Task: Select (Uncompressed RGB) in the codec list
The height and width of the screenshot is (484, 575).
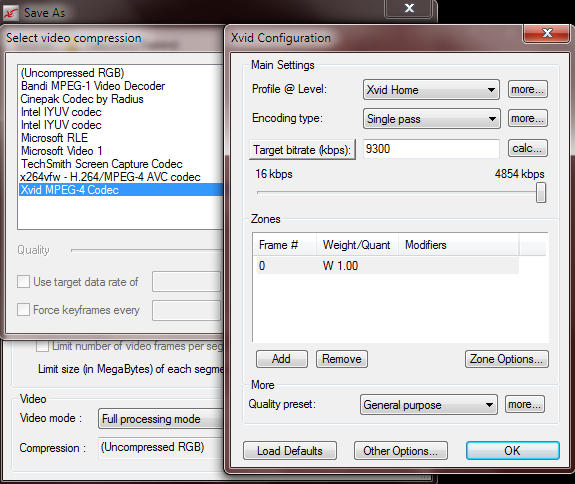Action: click(x=73, y=73)
